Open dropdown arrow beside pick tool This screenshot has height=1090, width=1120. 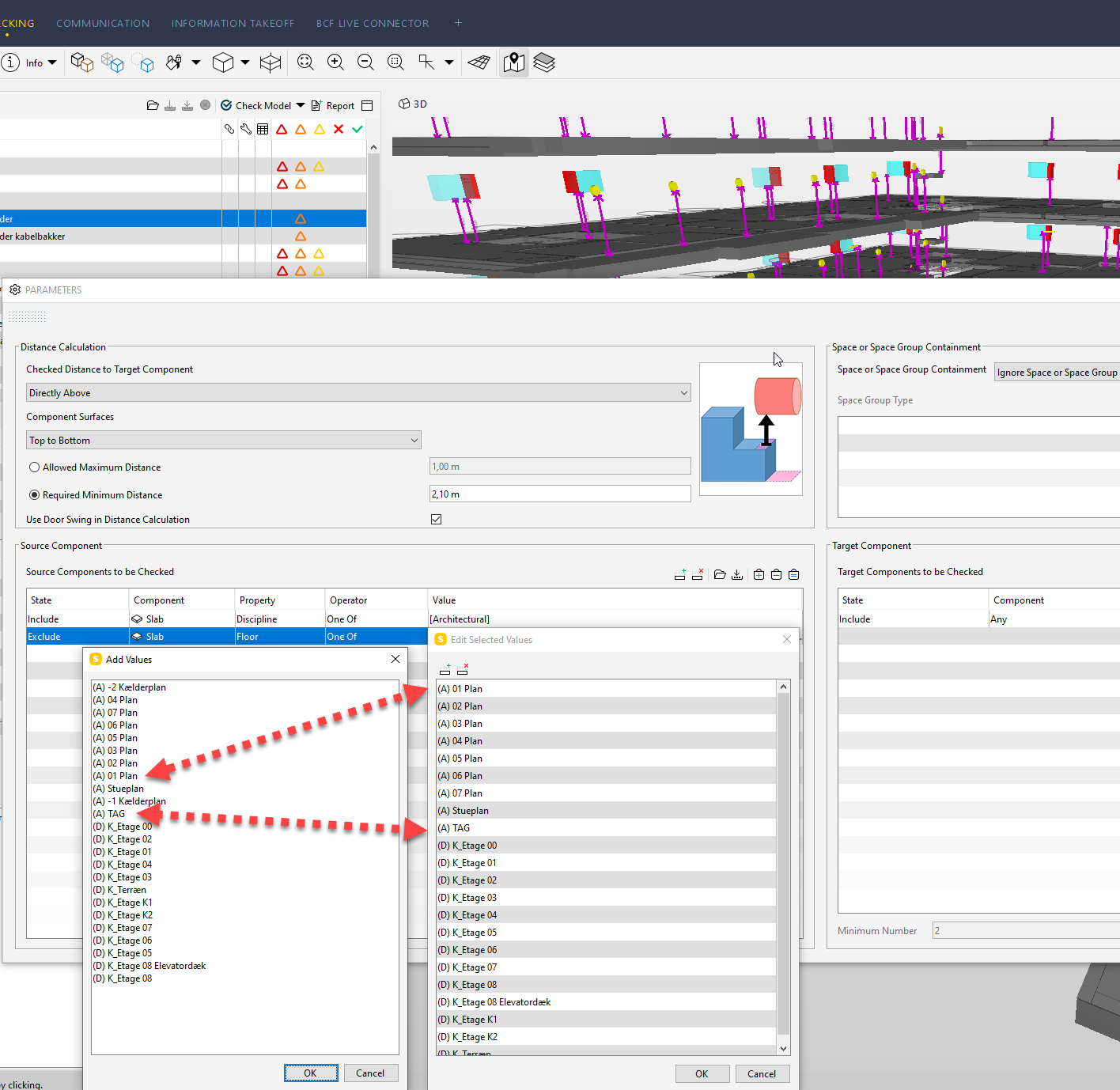pyautogui.click(x=449, y=62)
